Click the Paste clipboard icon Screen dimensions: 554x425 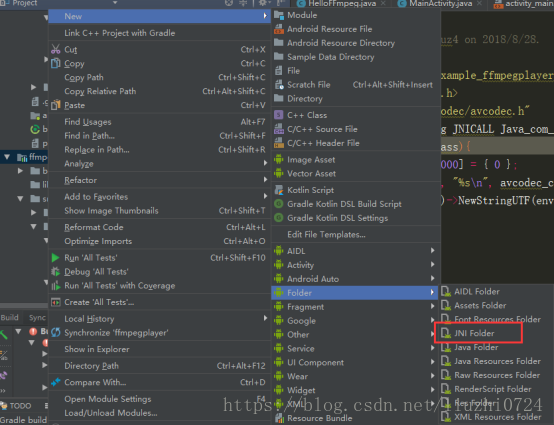click(x=55, y=105)
